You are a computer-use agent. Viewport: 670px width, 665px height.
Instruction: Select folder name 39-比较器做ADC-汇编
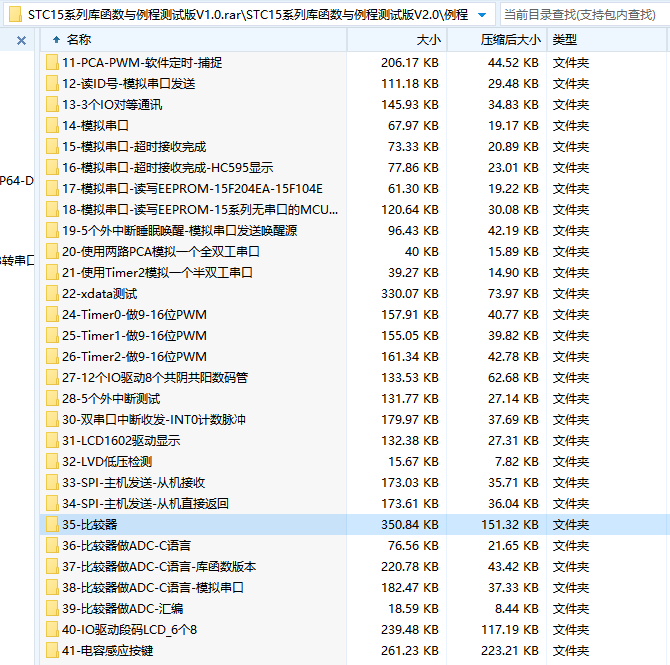pyautogui.click(x=123, y=609)
